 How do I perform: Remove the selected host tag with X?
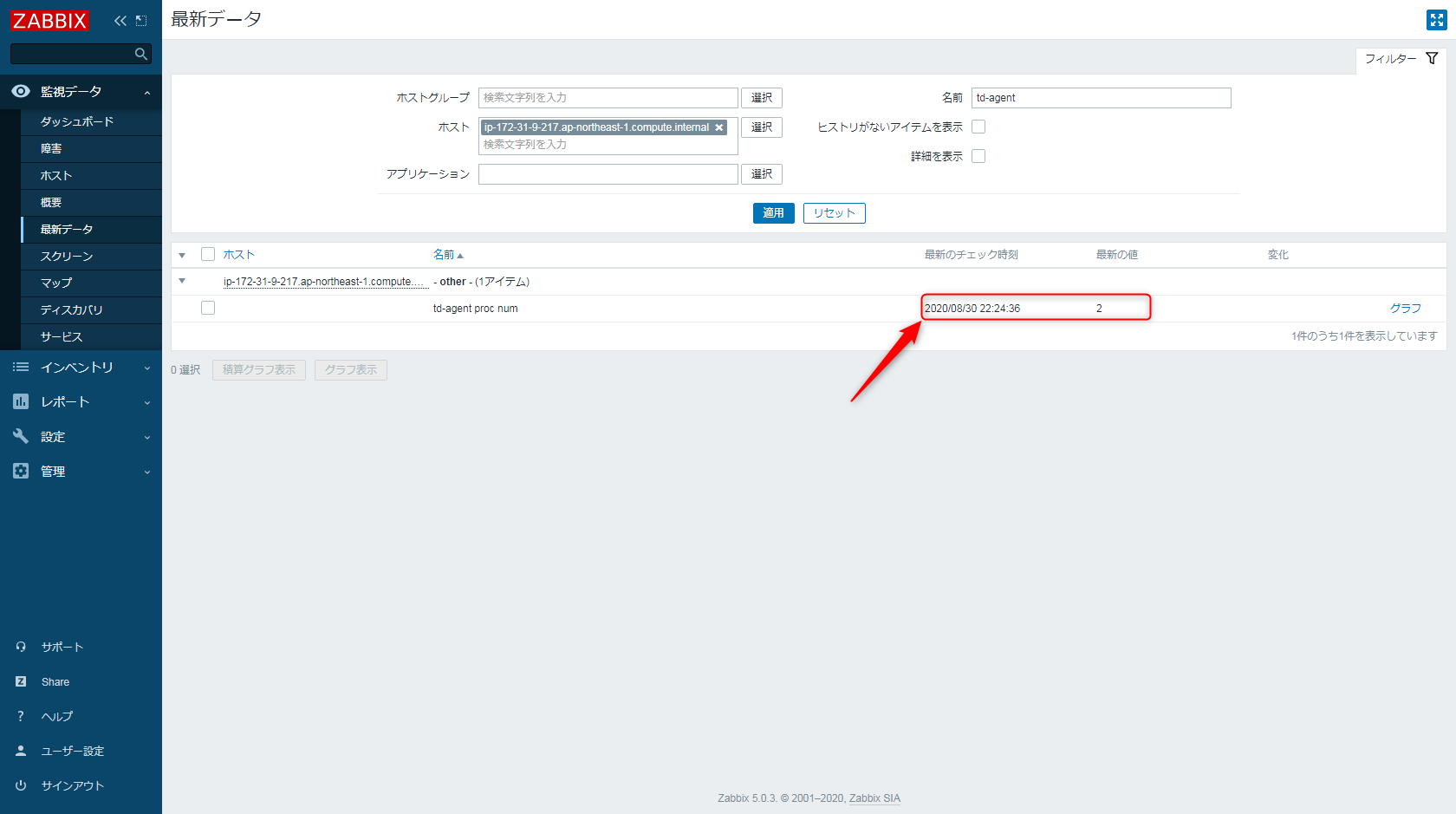pos(718,127)
